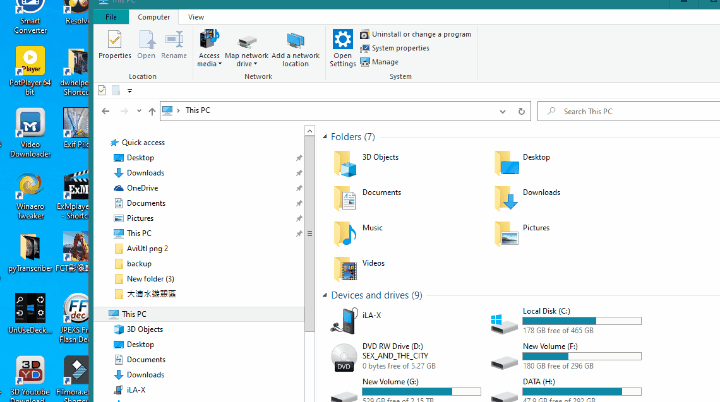This screenshot has width=720, height=402.
Task: Select OneDrive in the navigation pane
Action: (x=142, y=188)
